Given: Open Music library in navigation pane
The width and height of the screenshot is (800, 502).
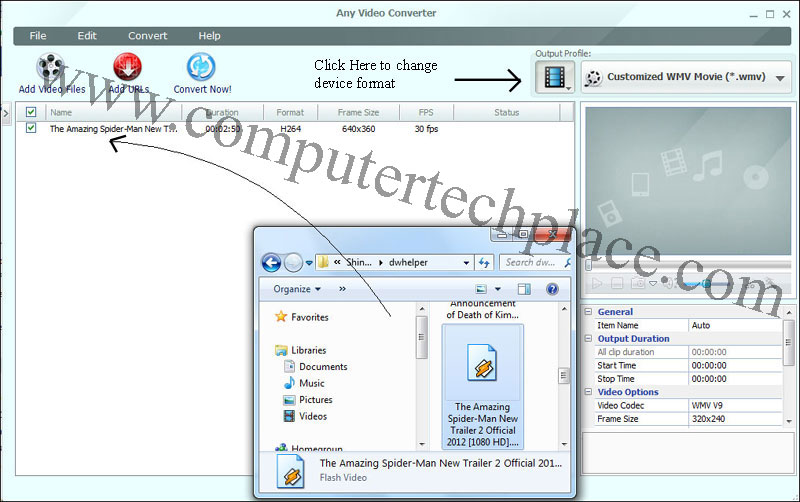Looking at the screenshot, I should [x=304, y=383].
